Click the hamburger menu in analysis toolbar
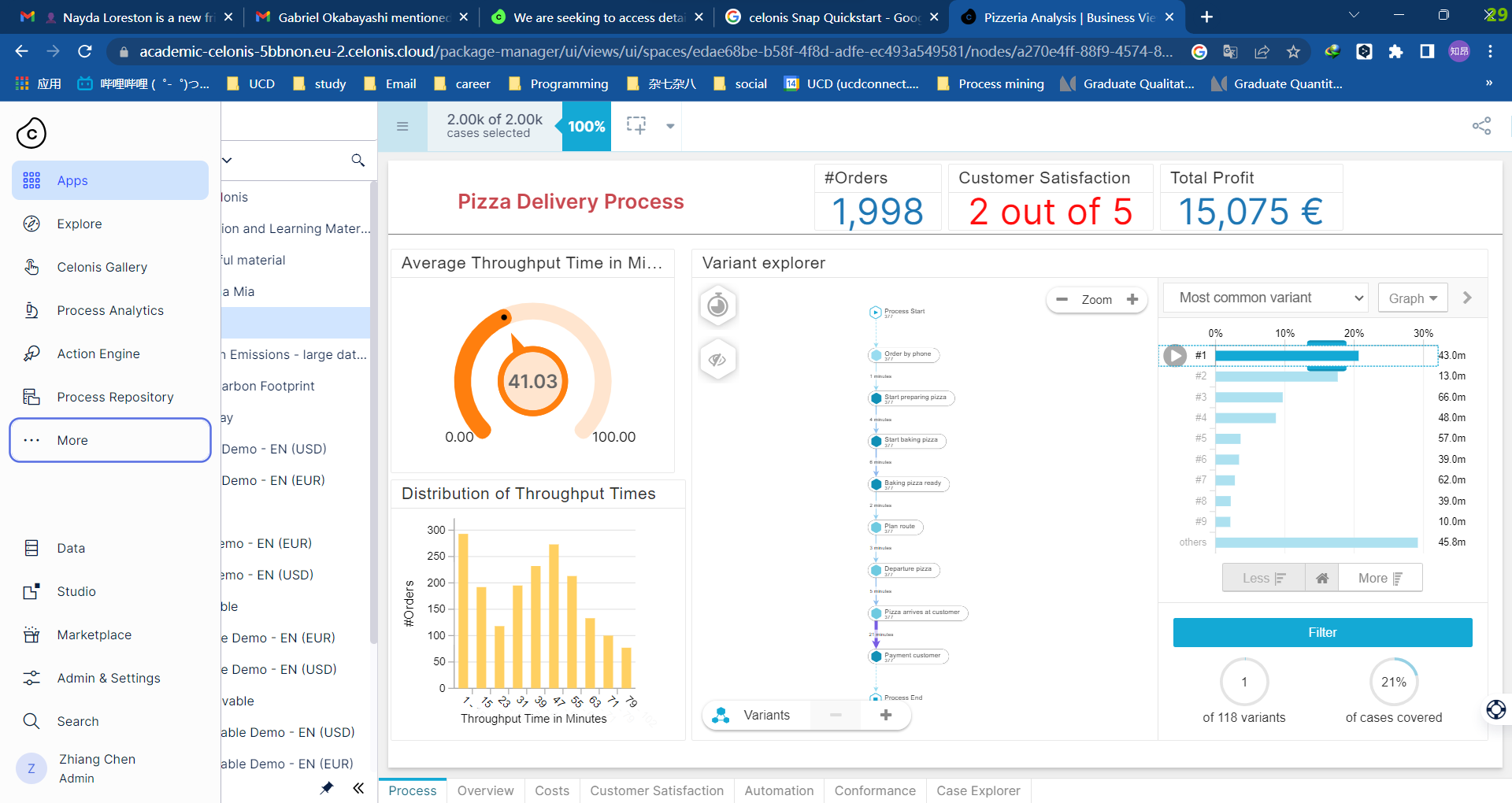The image size is (1512, 803). point(402,126)
